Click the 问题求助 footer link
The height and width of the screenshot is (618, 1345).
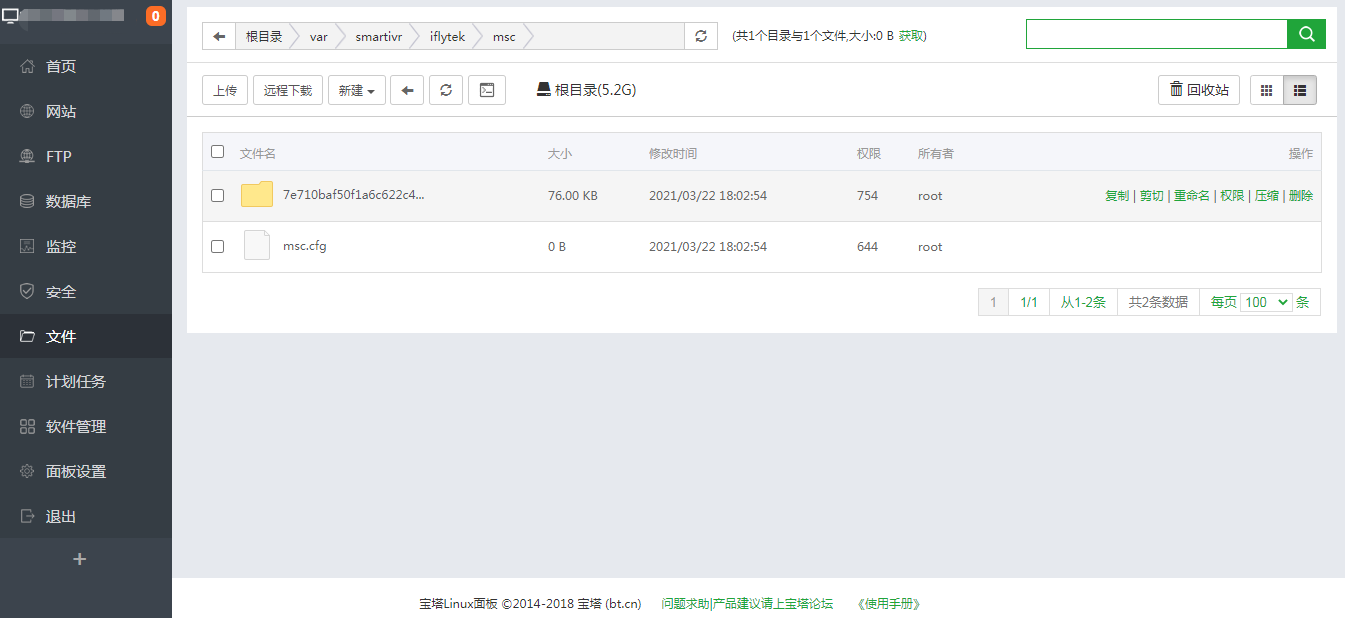pos(685,604)
